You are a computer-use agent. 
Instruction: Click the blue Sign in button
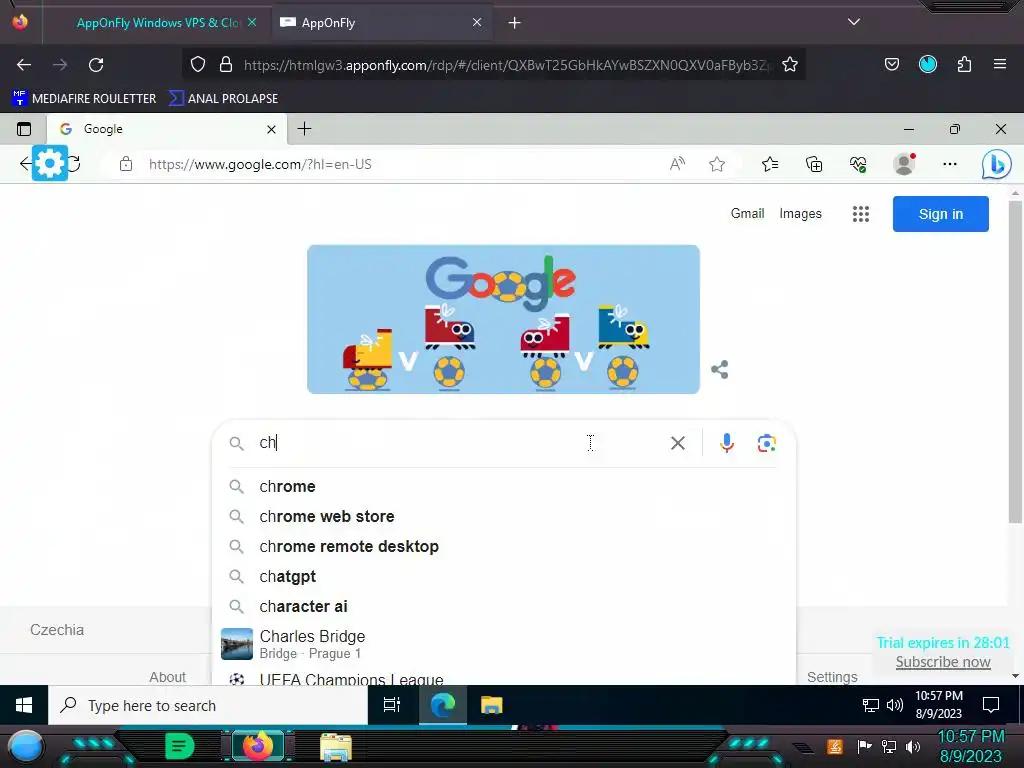[x=940, y=214]
